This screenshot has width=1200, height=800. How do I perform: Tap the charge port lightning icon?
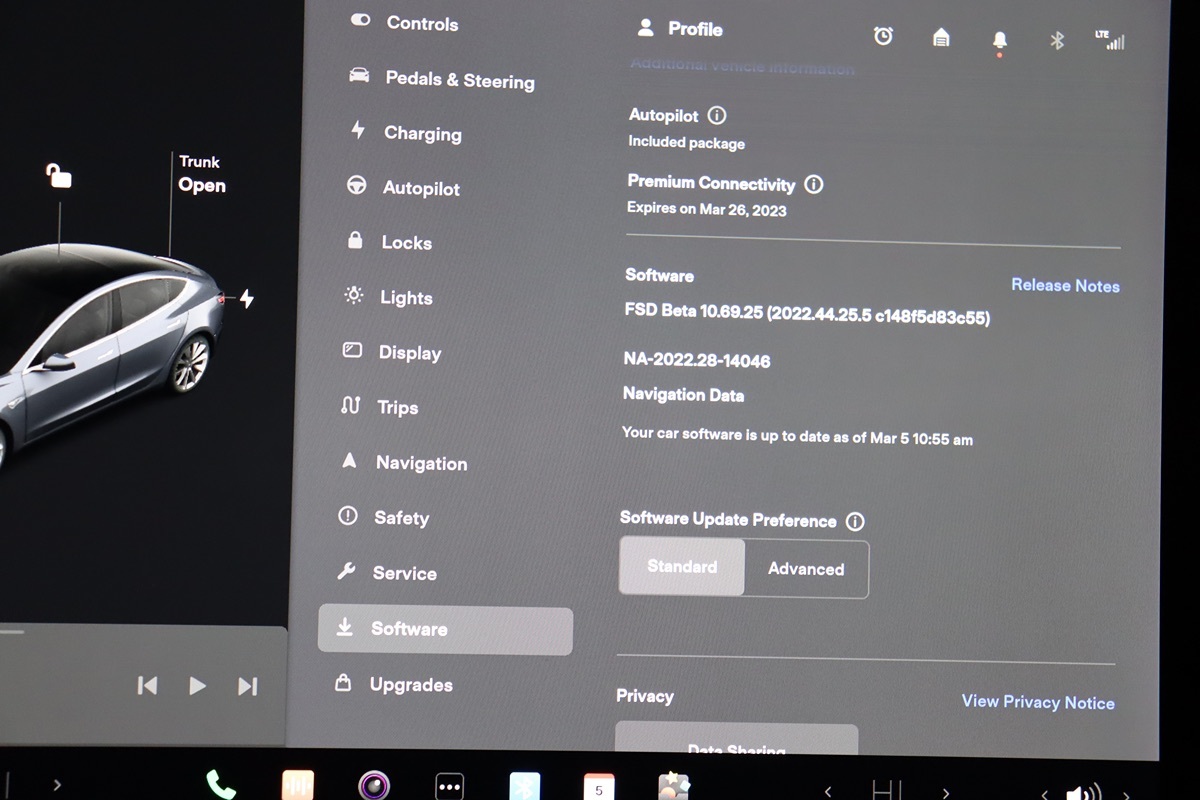[x=246, y=299]
